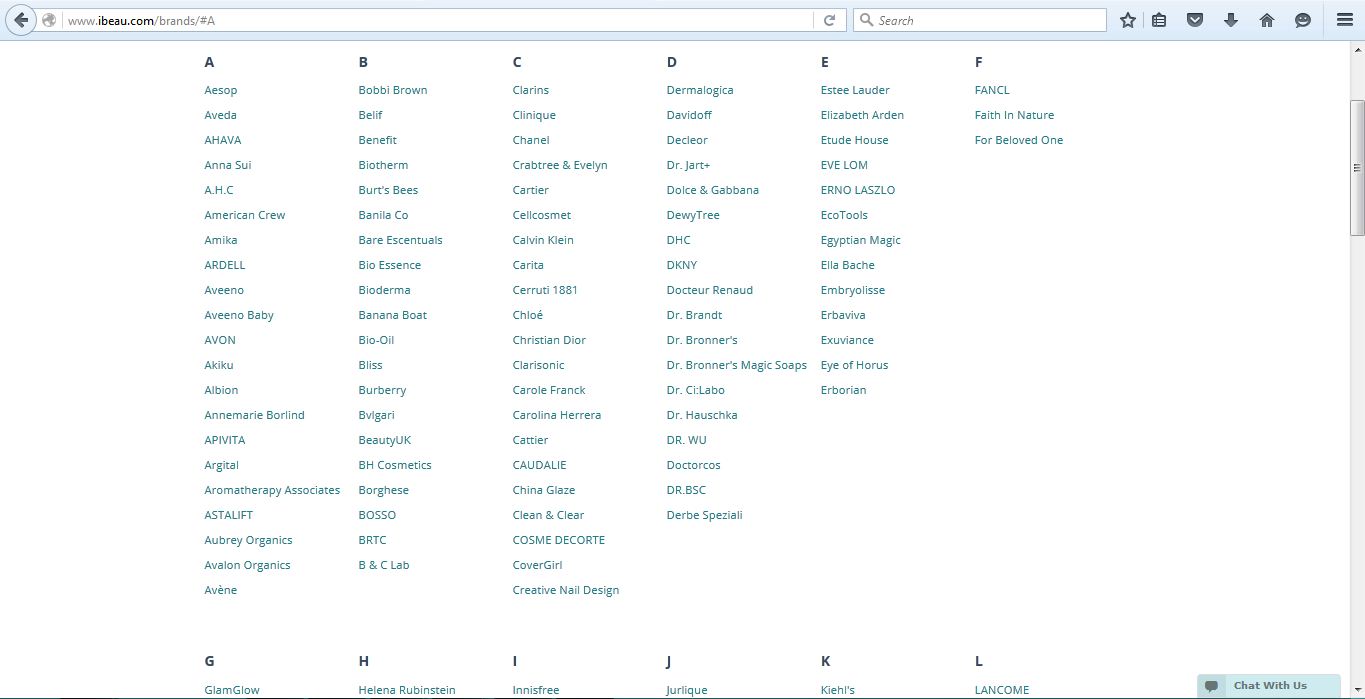The image size is (1365, 699).
Task: Open Creative Nail Design brand
Action: (566, 590)
